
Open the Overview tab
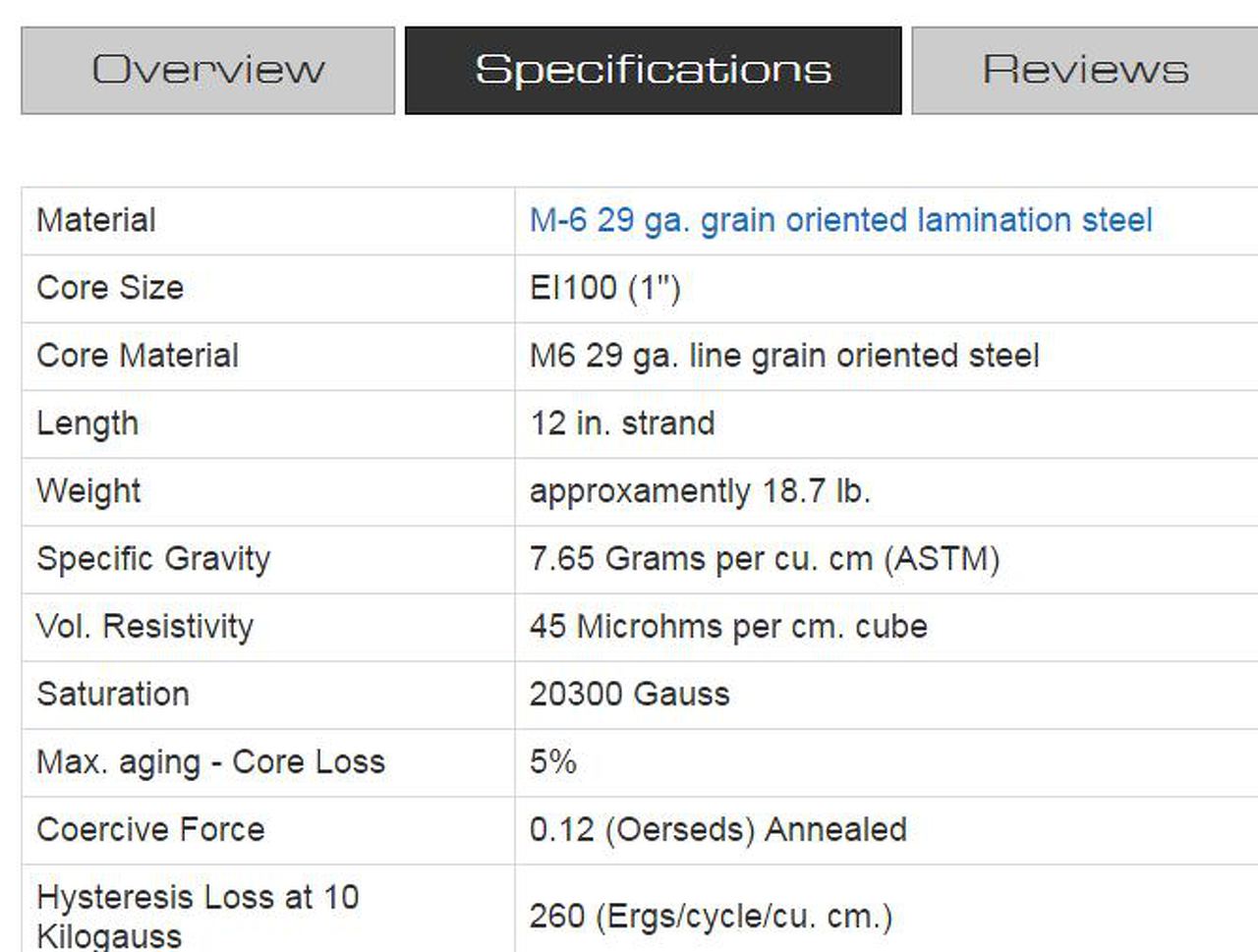[x=207, y=71]
